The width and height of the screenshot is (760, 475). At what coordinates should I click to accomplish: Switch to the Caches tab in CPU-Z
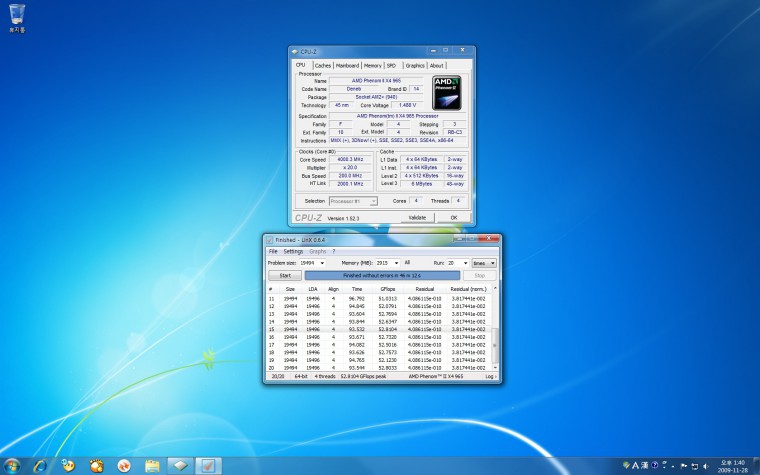[x=322, y=65]
